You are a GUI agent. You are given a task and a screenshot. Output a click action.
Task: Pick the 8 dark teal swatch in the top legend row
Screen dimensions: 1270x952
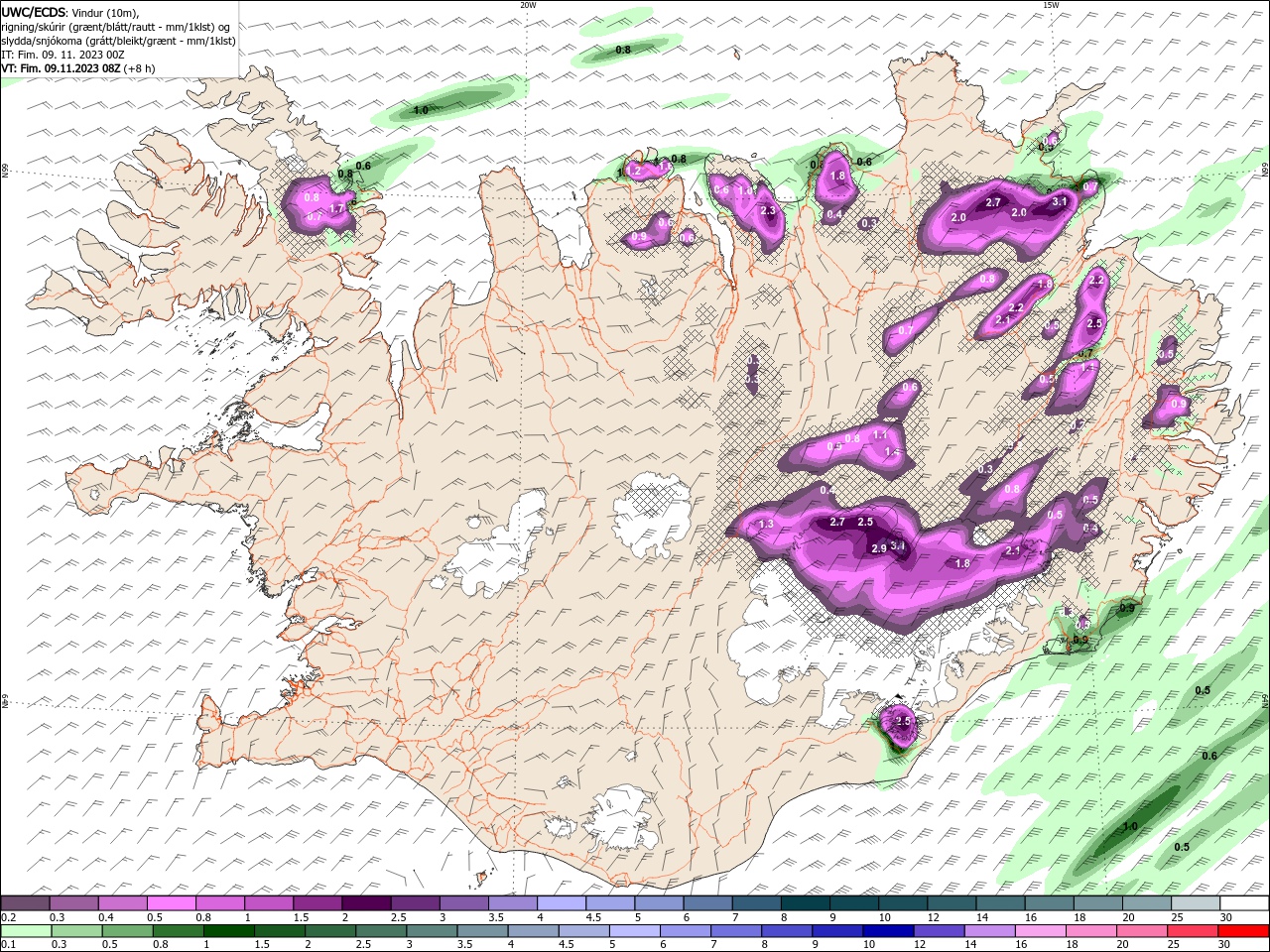[x=805, y=902]
